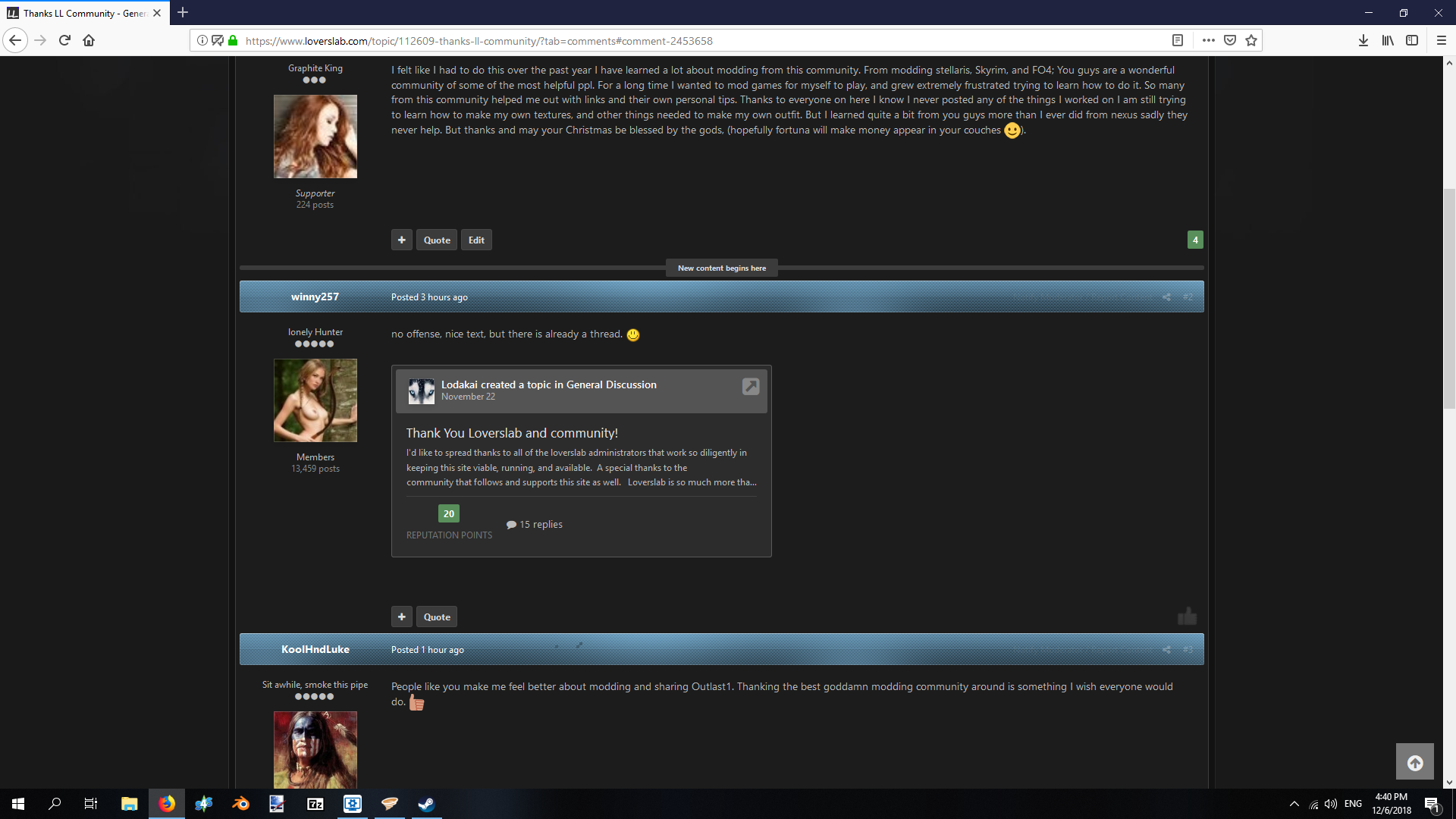This screenshot has height=819, width=1456.
Task: Open the Firefox home page
Action: (x=89, y=41)
